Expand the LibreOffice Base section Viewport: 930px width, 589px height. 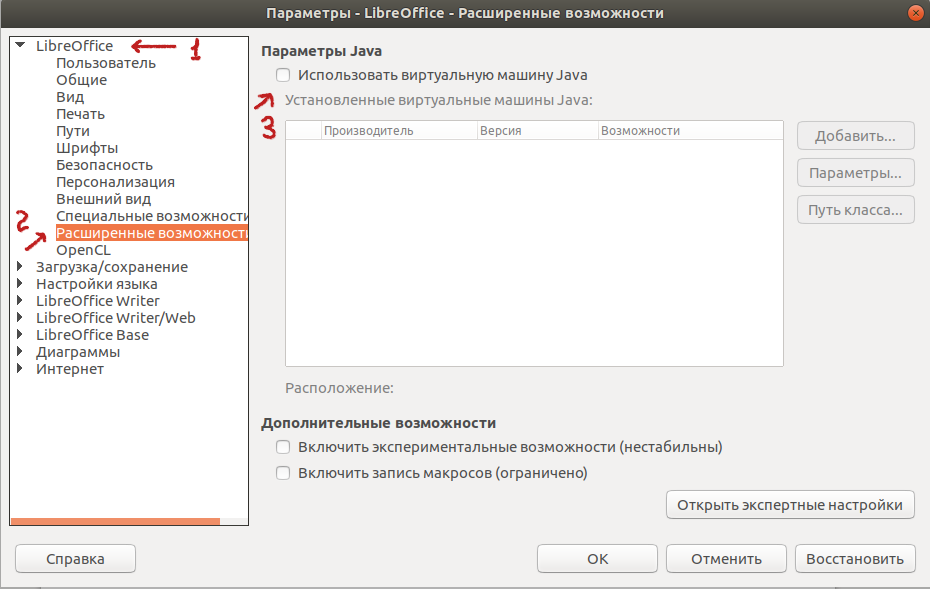click(x=18, y=334)
